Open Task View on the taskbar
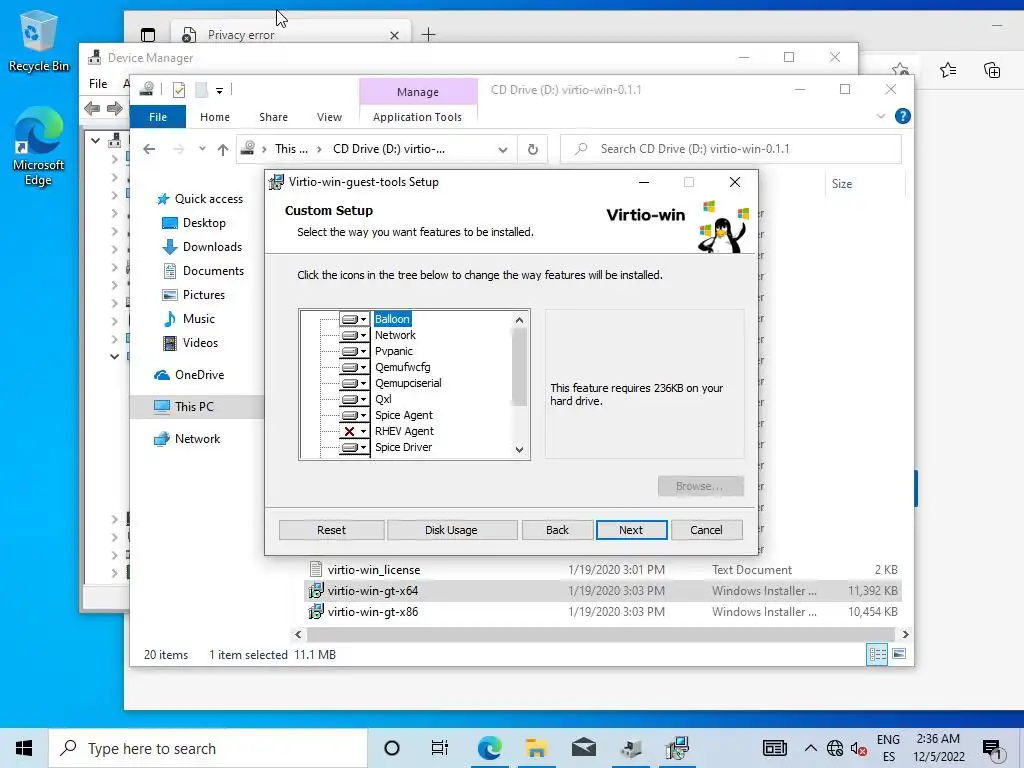 pyautogui.click(x=440, y=748)
